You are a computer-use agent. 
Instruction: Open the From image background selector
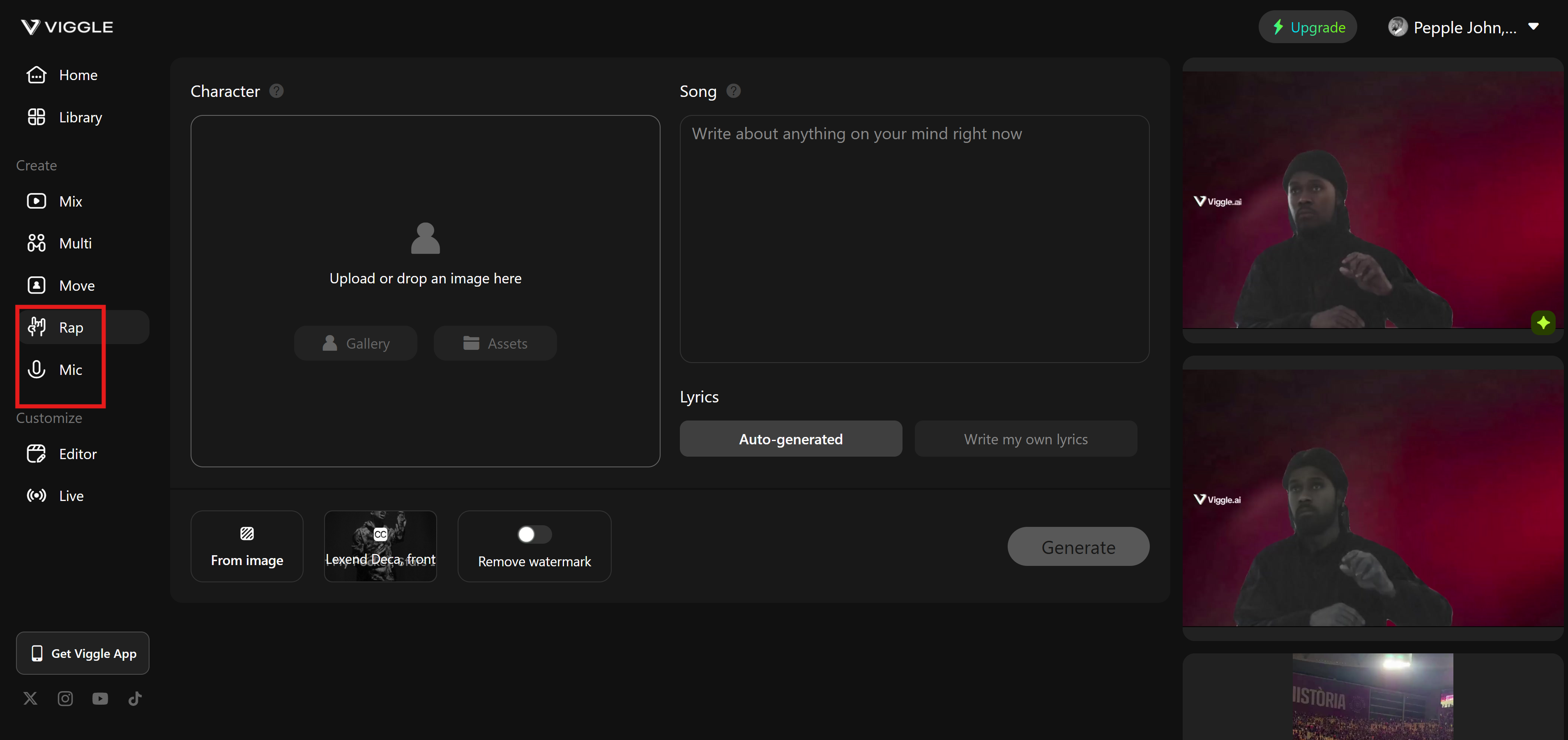pyautogui.click(x=246, y=546)
